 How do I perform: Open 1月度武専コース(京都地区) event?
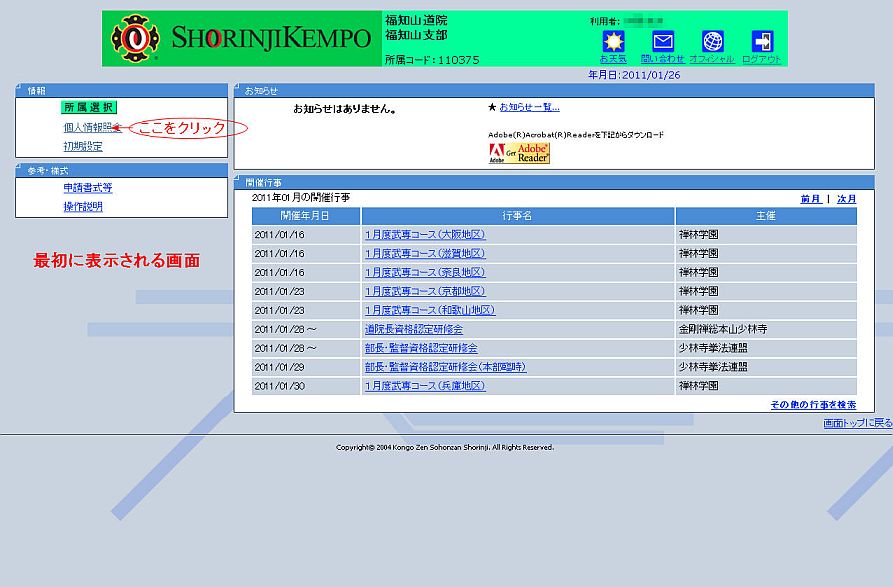click(425, 292)
